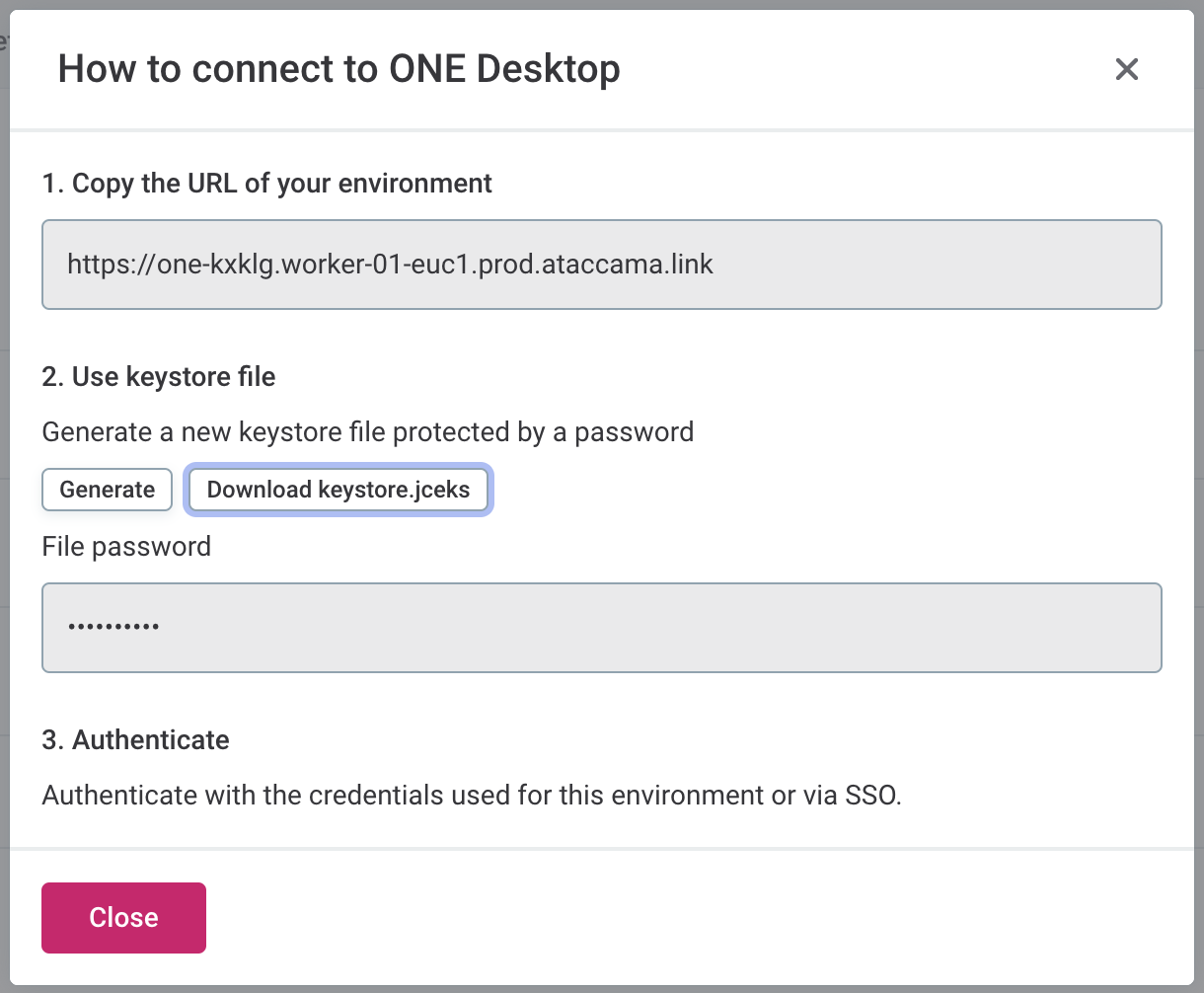Click inside the File password field

click(602, 628)
